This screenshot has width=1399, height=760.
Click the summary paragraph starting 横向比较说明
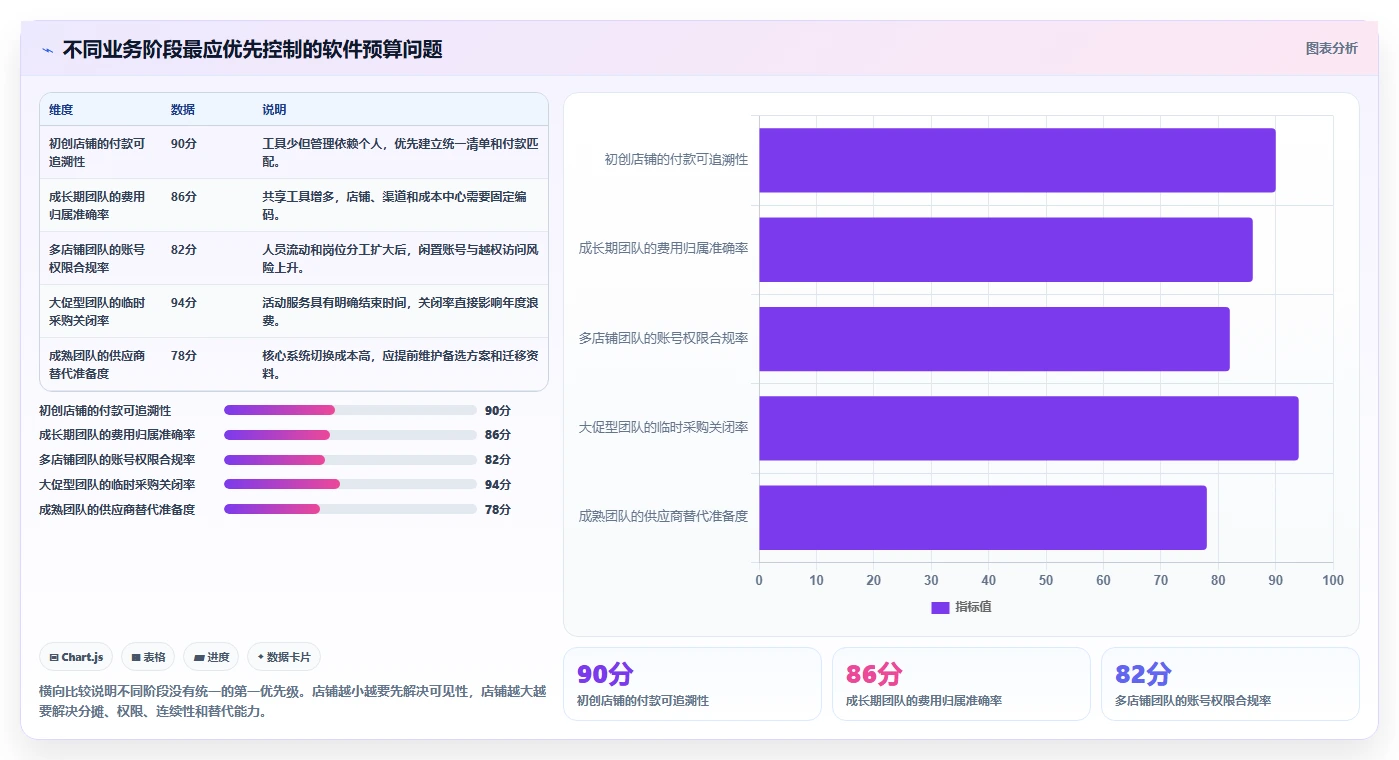pos(293,701)
